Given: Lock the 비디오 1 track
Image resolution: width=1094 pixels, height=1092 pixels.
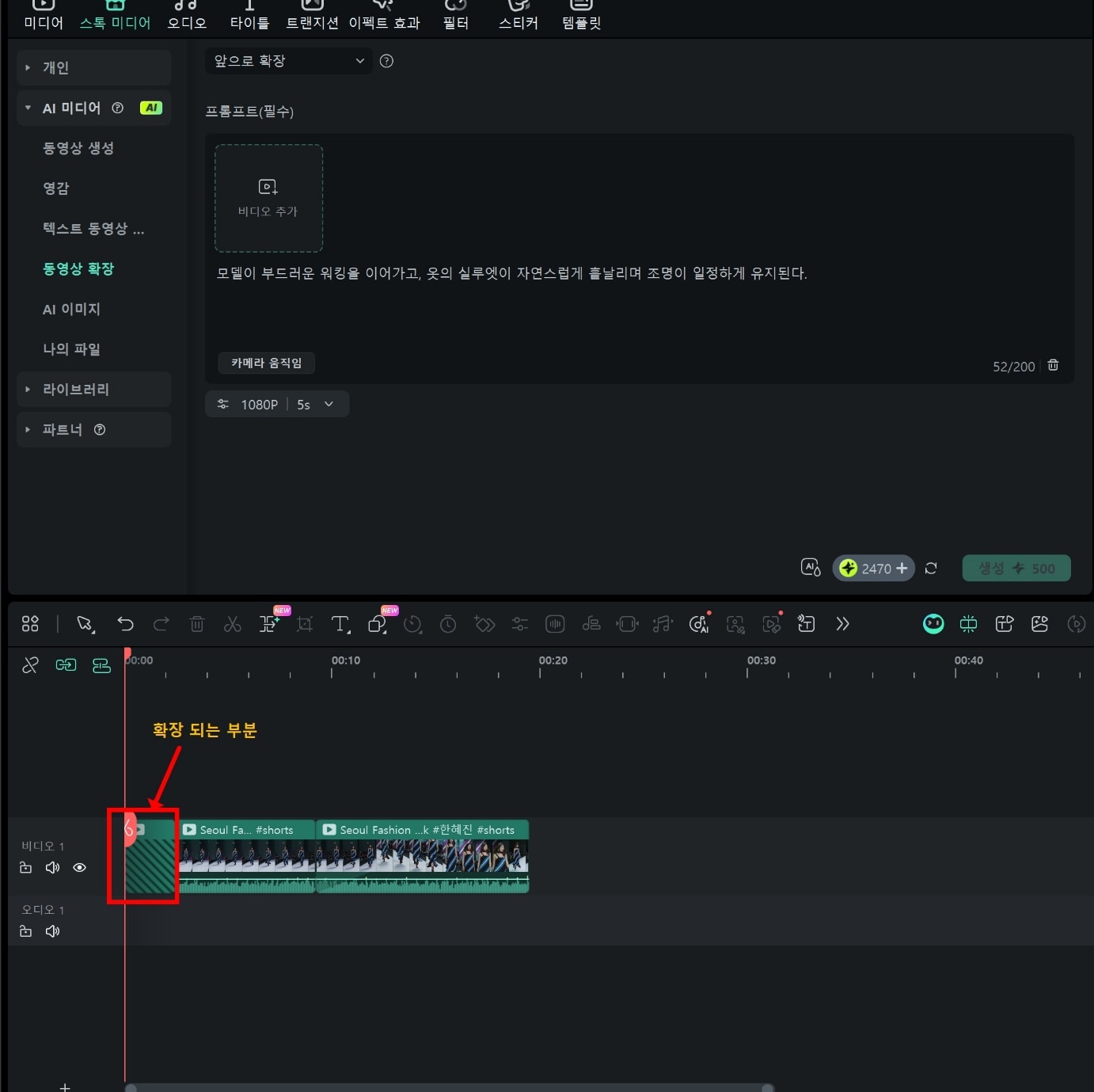Looking at the screenshot, I should click(26, 867).
